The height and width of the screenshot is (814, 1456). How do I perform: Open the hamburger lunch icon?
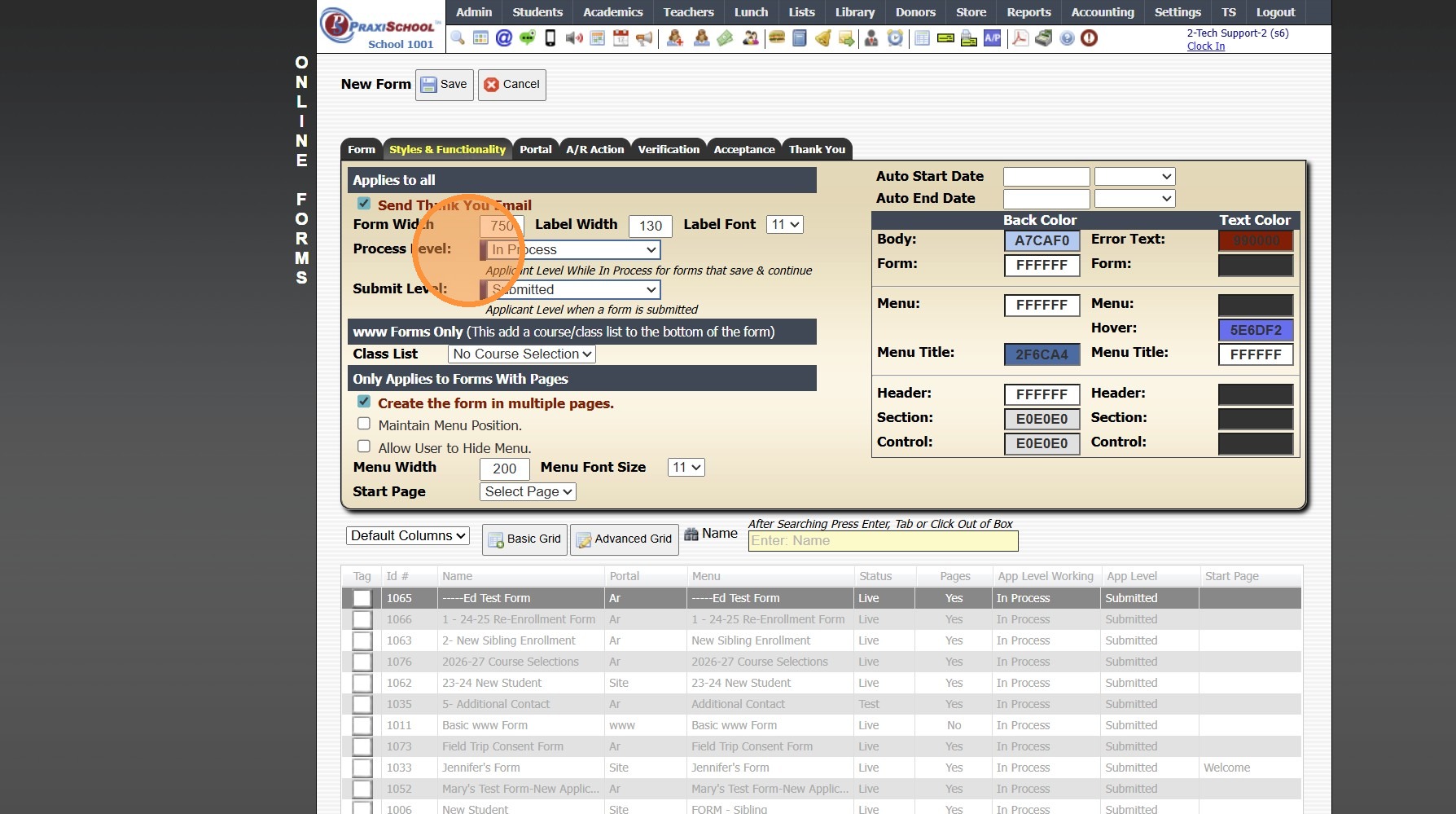(x=776, y=37)
